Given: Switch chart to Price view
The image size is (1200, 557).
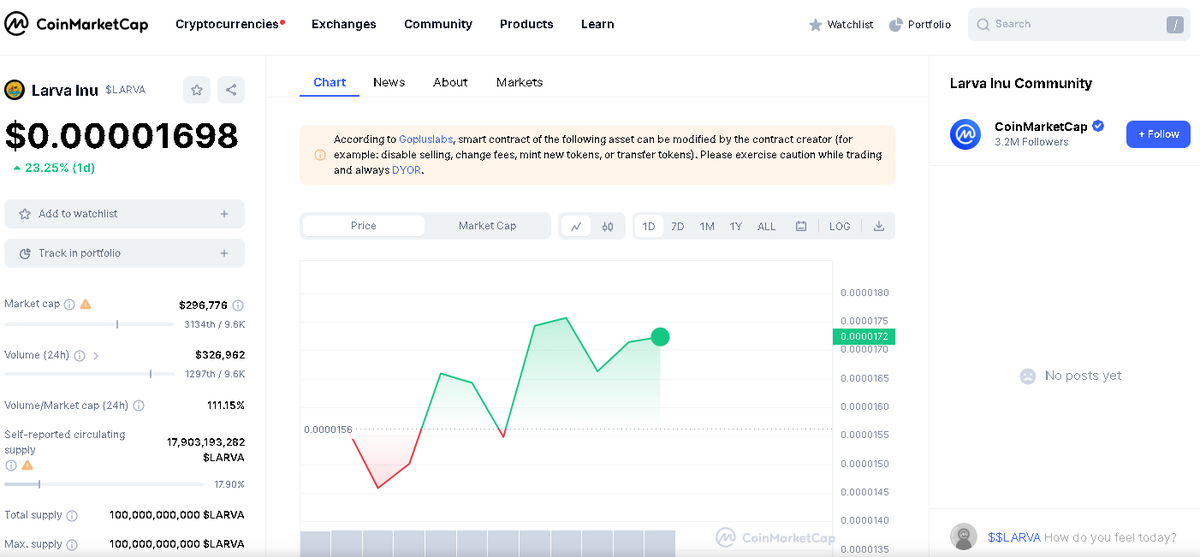Looking at the screenshot, I should tap(364, 226).
